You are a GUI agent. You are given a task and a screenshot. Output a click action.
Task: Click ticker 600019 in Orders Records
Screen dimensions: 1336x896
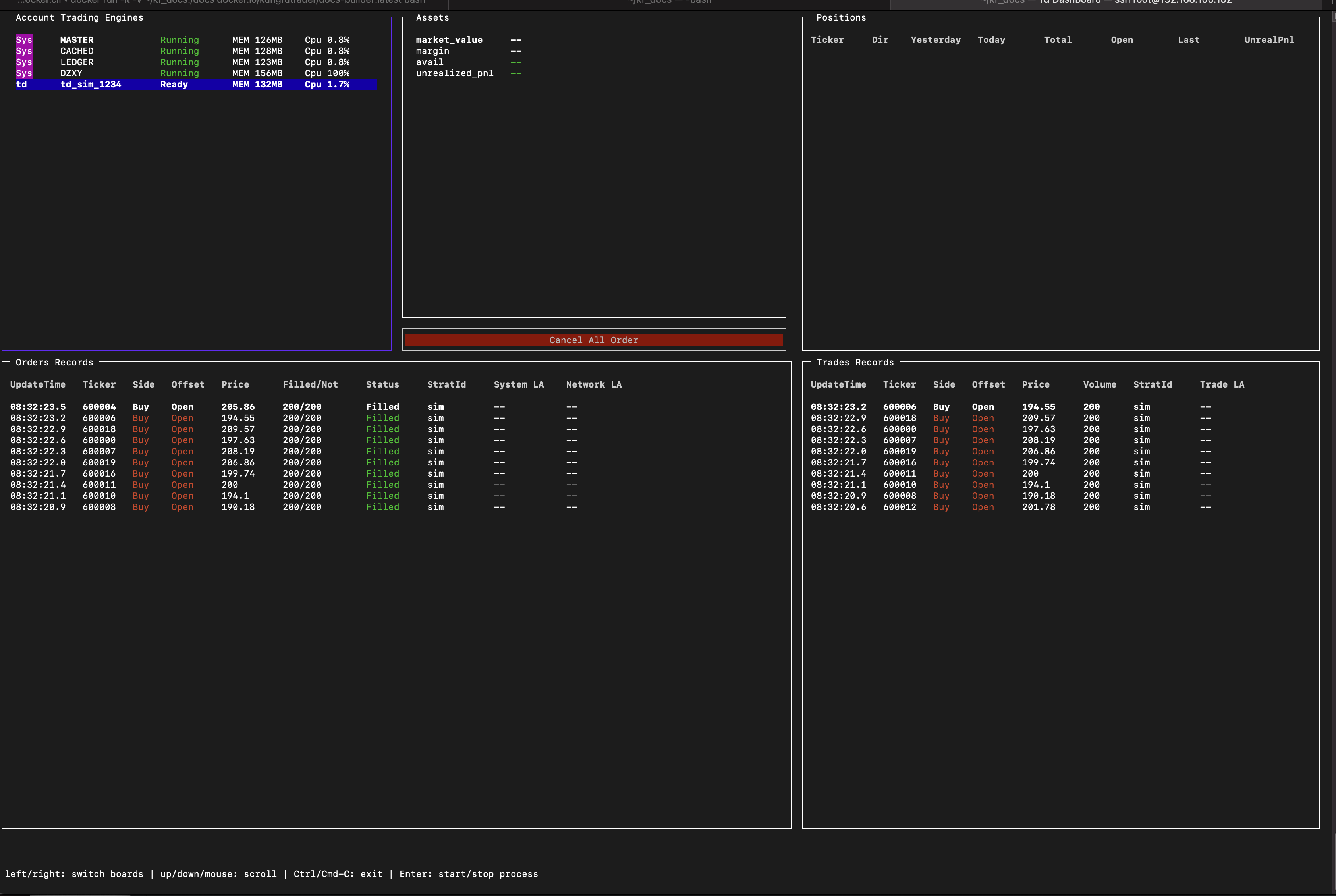point(99,462)
